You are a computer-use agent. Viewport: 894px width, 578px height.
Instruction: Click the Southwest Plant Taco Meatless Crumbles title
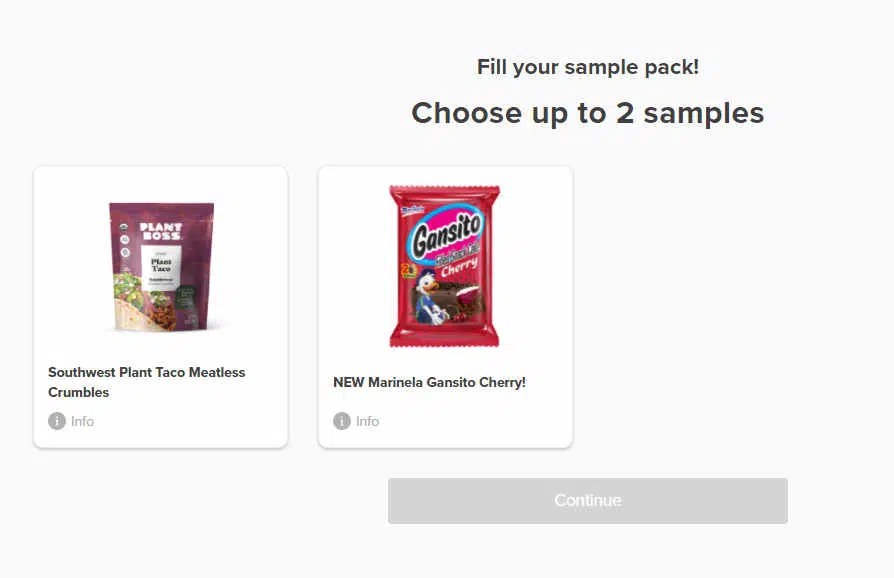146,382
